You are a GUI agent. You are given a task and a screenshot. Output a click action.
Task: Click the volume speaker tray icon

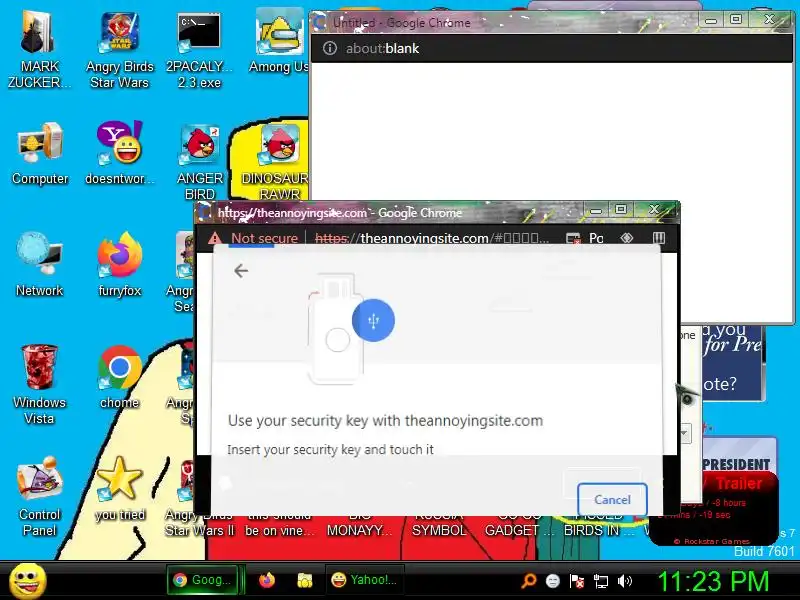(x=624, y=581)
